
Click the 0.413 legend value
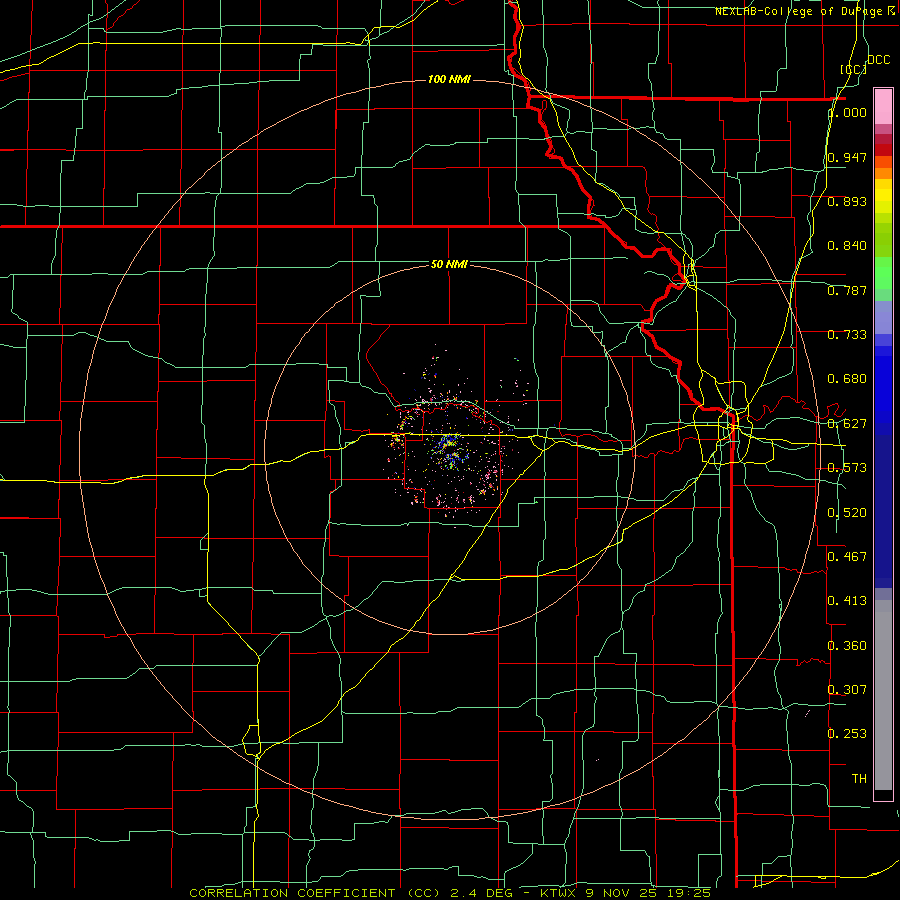[847, 601]
